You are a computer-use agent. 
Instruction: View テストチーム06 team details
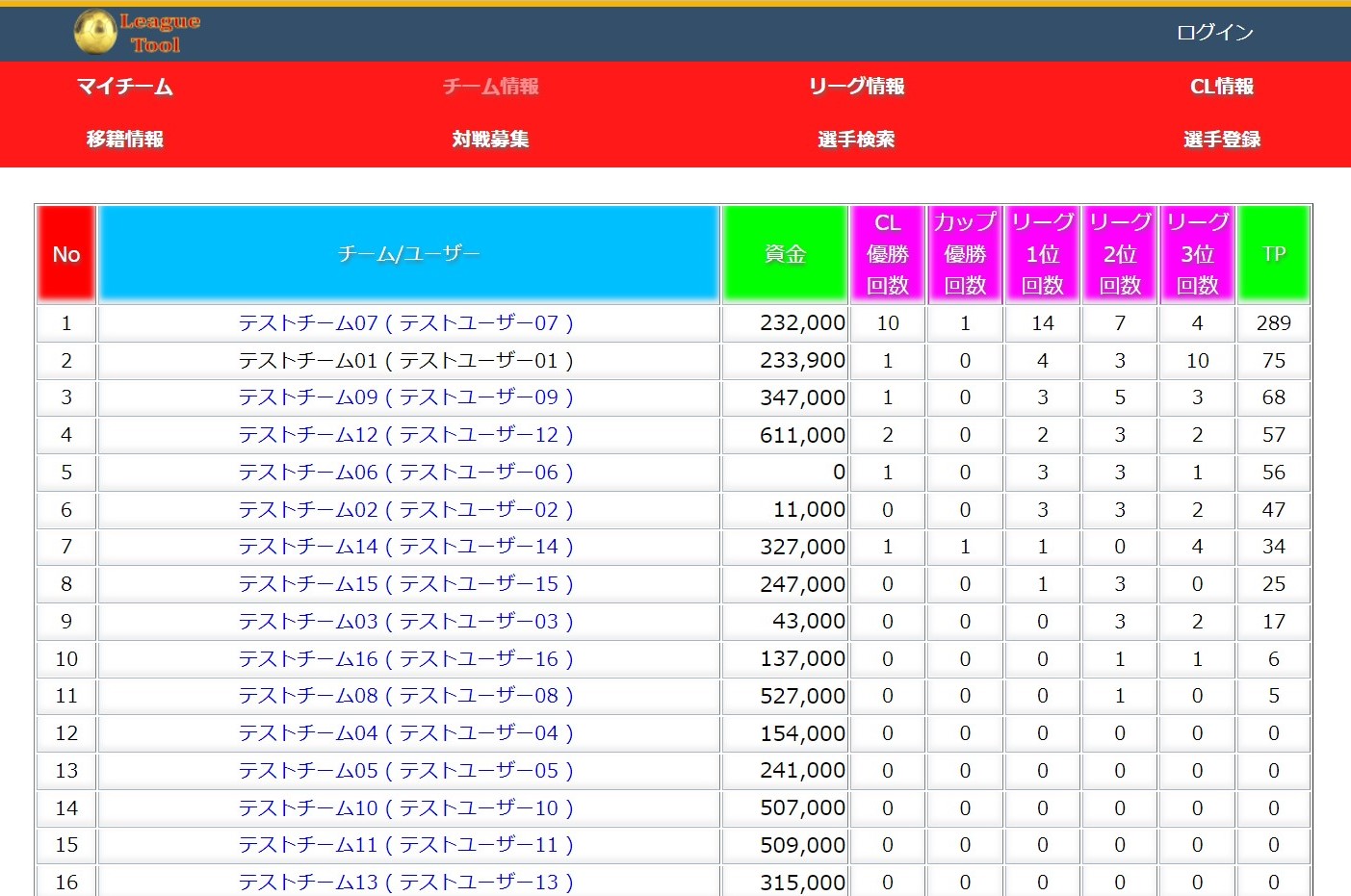tap(405, 473)
